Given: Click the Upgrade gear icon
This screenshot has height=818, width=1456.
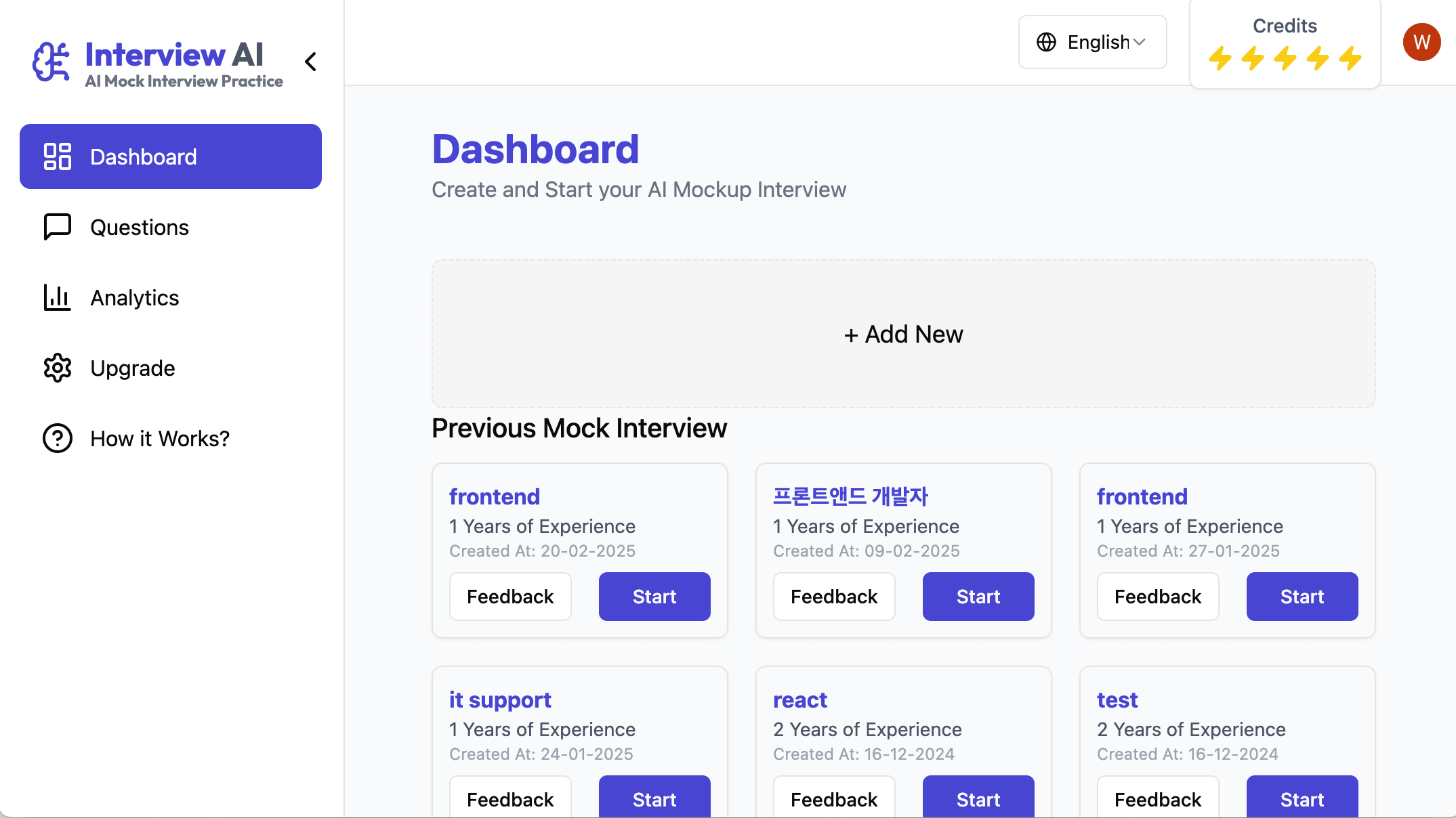Looking at the screenshot, I should coord(58,368).
